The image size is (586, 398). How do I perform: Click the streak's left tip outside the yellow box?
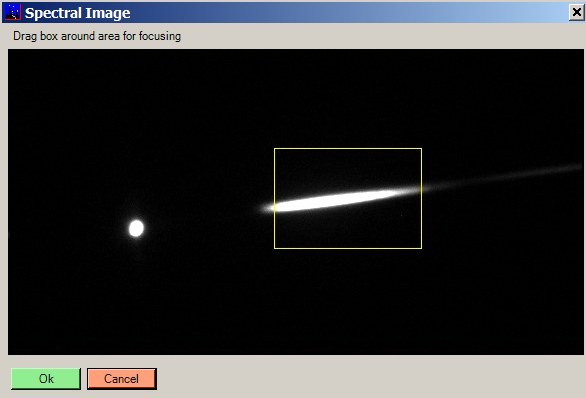pyautogui.click(x=268, y=208)
